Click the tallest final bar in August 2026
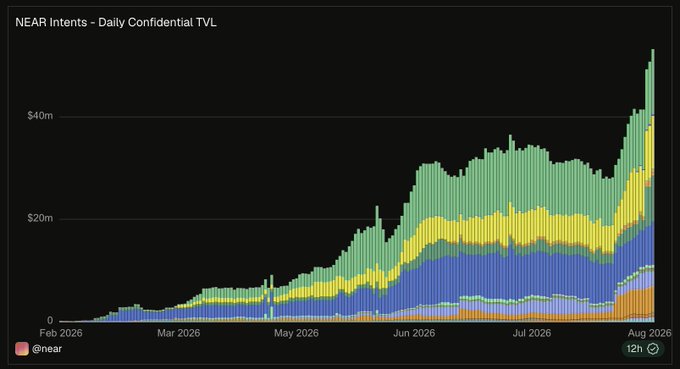The image size is (680, 369). (653, 186)
